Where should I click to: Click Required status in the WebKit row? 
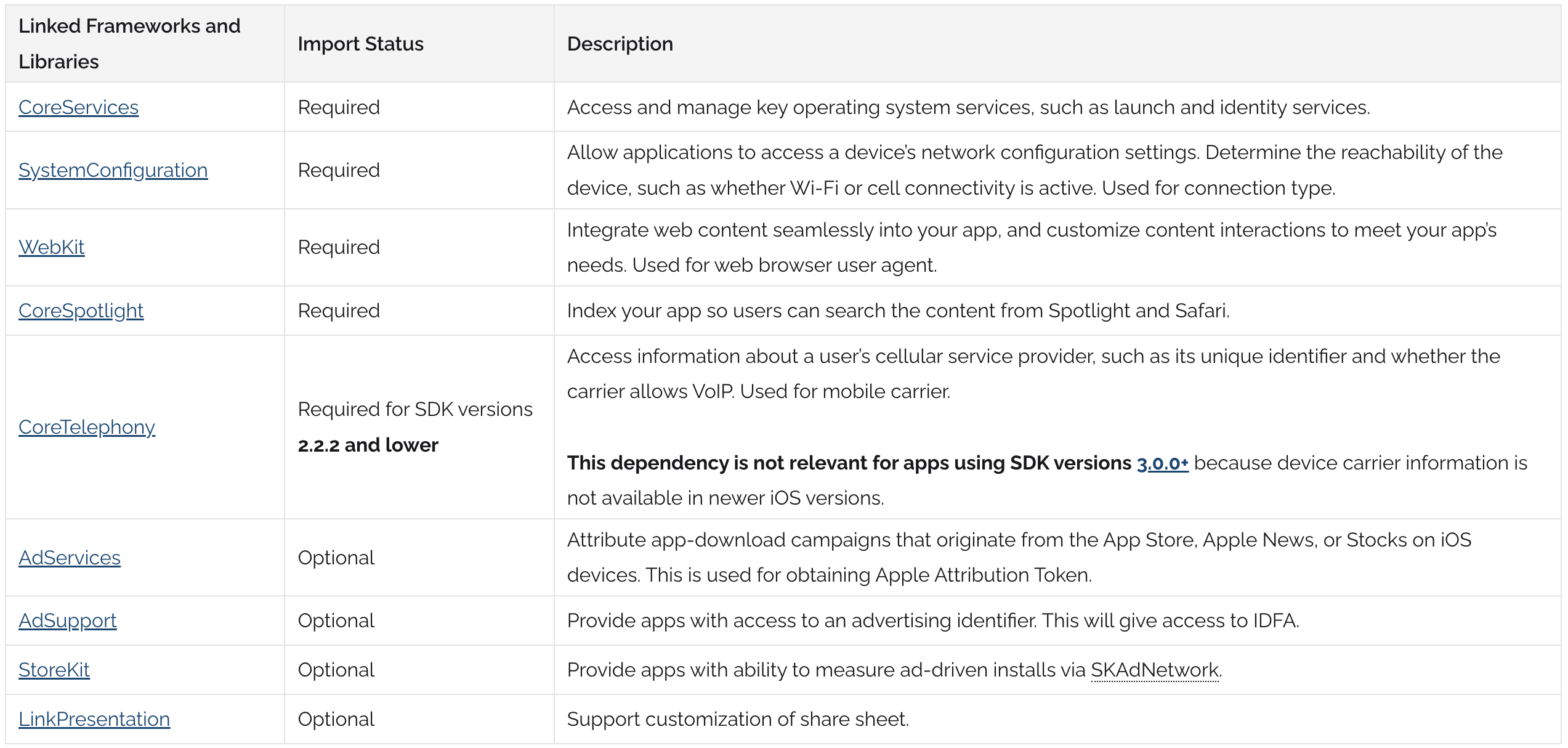(338, 247)
